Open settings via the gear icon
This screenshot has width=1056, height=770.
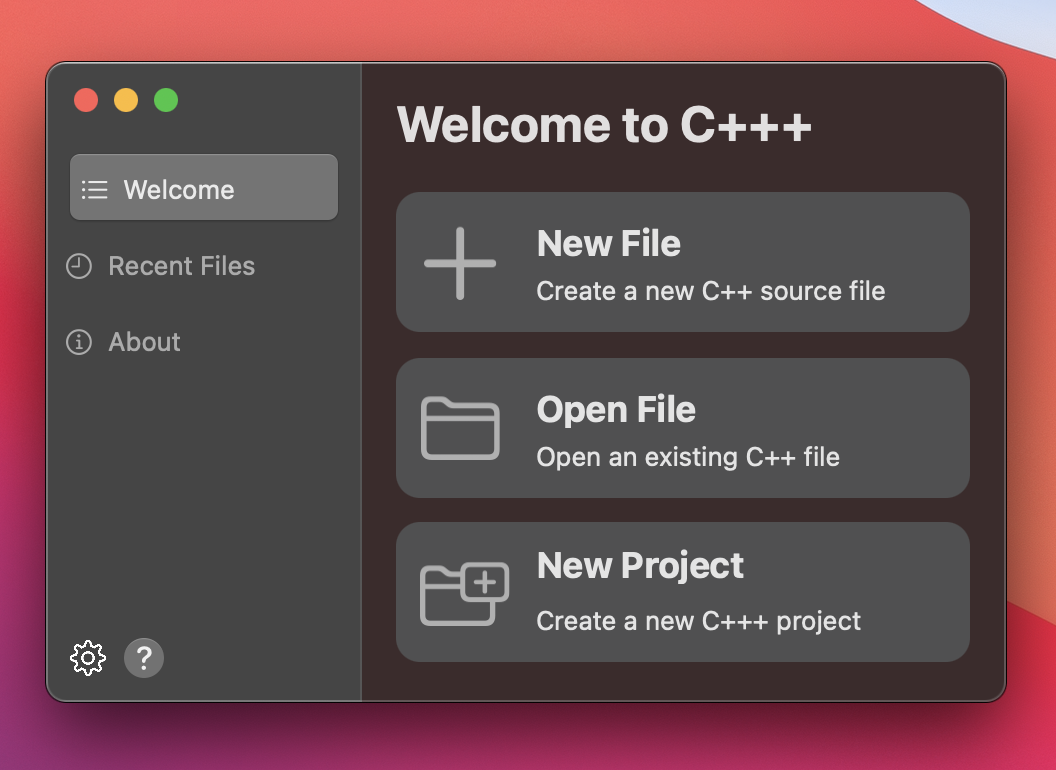[x=88, y=658]
